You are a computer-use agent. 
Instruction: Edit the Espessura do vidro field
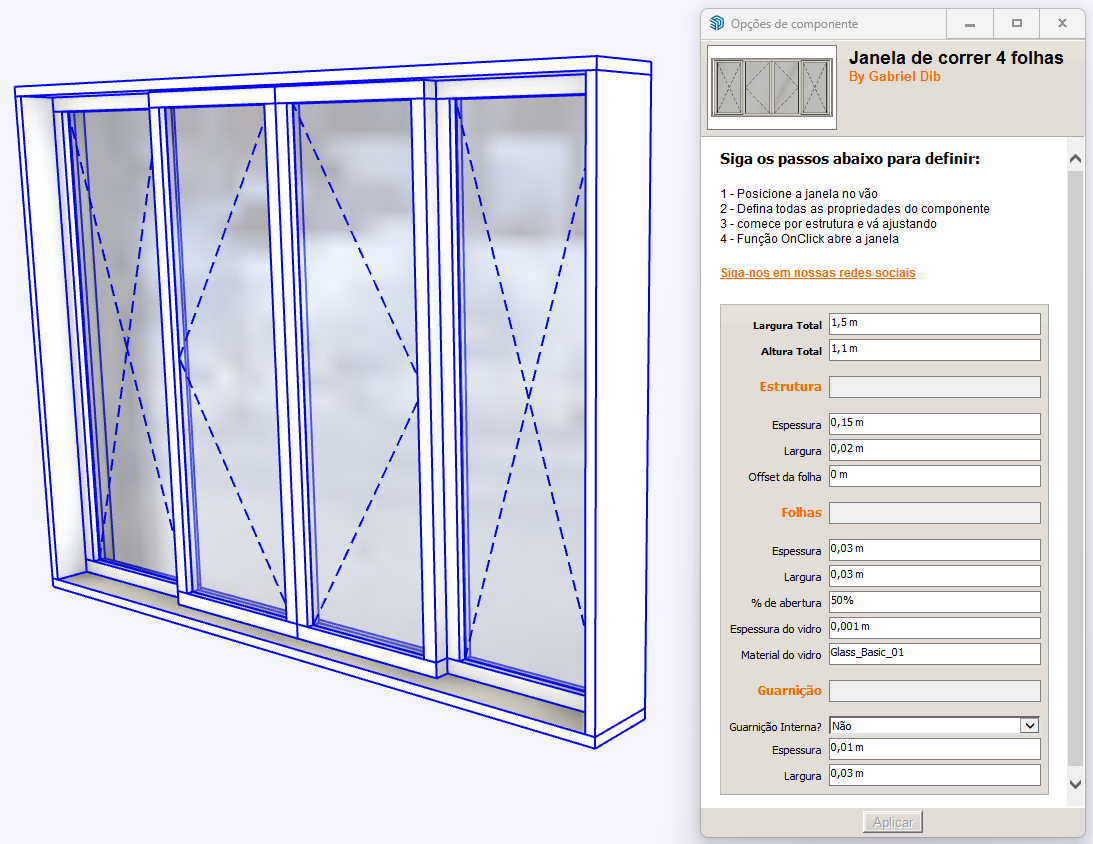click(x=934, y=628)
